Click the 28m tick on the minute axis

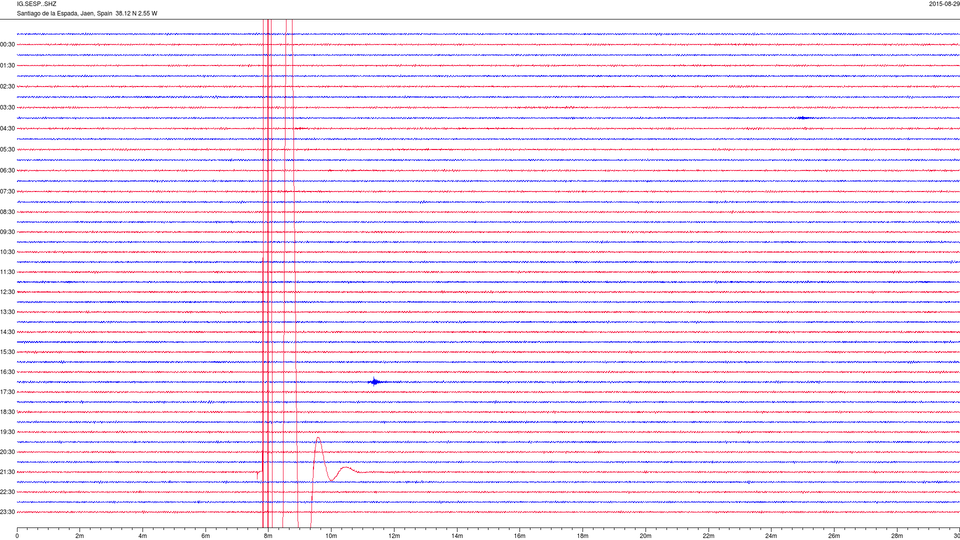tap(897, 536)
